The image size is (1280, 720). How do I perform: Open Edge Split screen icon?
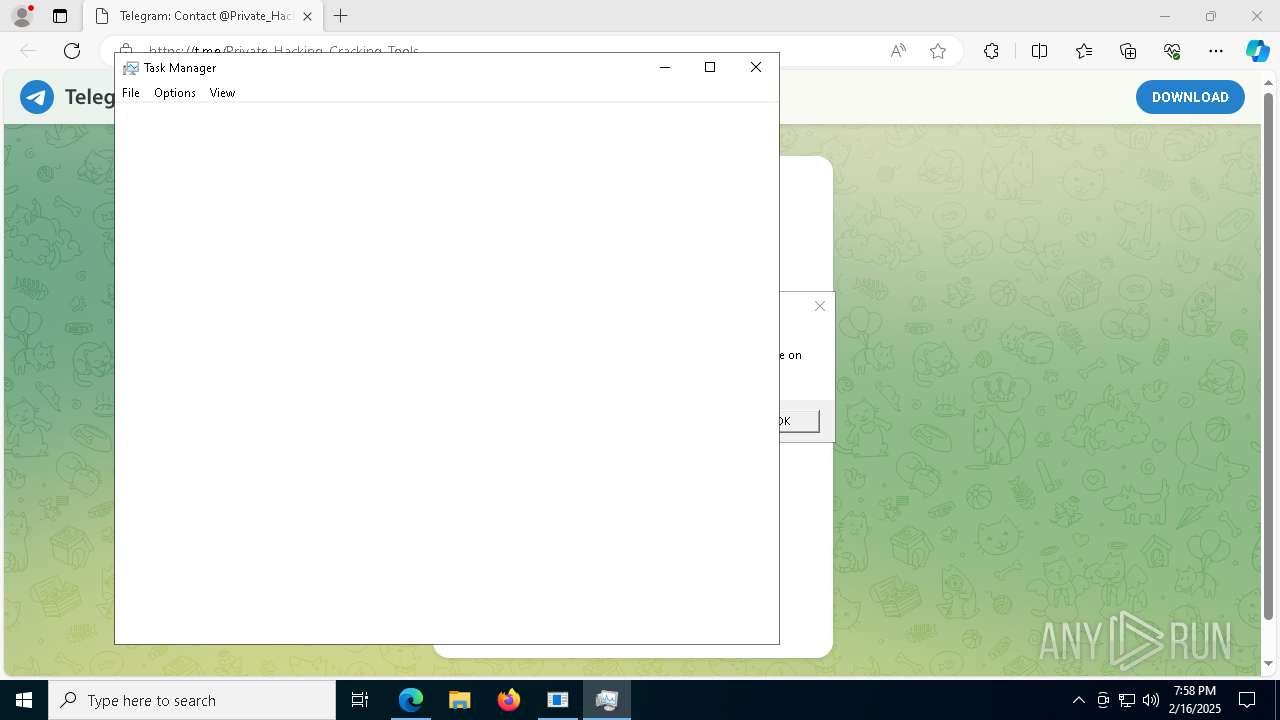click(1039, 51)
